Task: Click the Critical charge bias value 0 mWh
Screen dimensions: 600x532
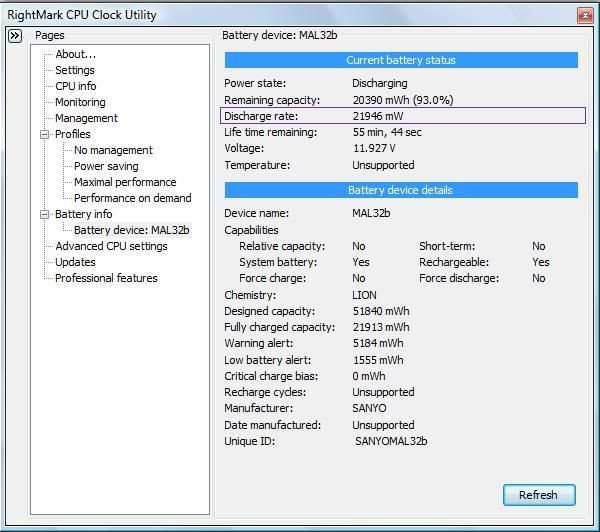Action: click(x=368, y=376)
